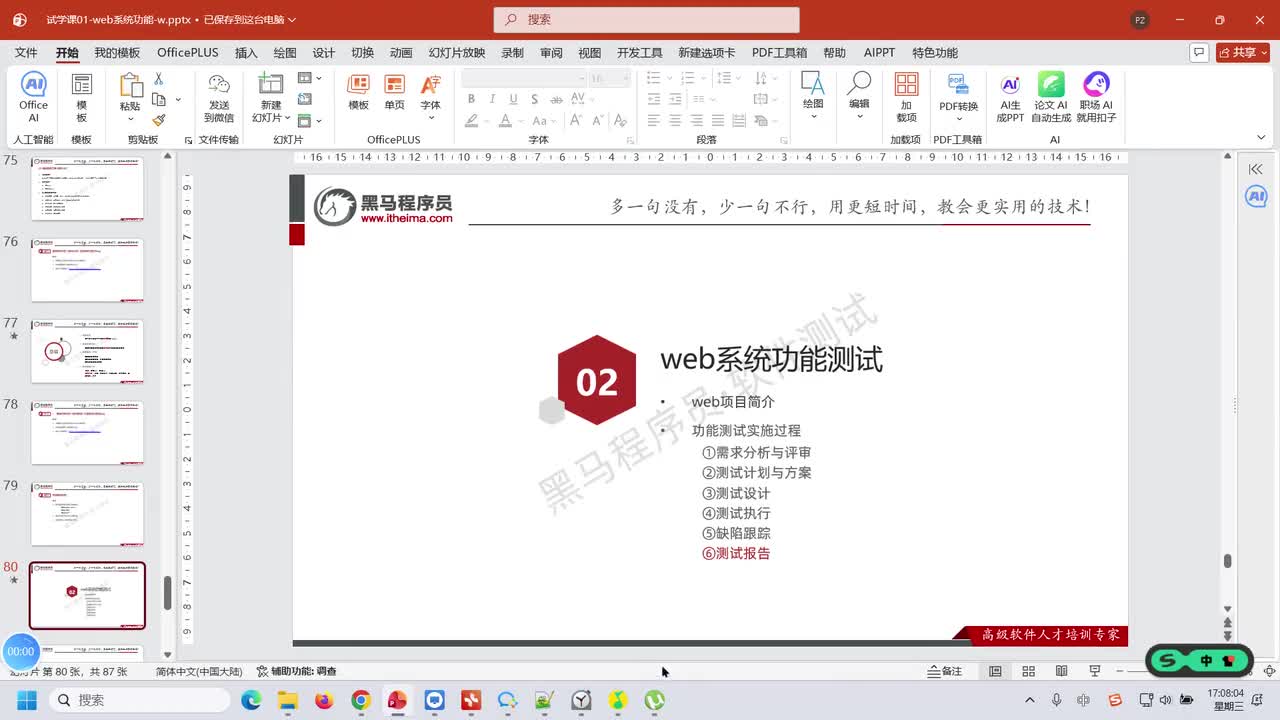
Task: Toggle Bold formatting
Action: (x=471, y=99)
